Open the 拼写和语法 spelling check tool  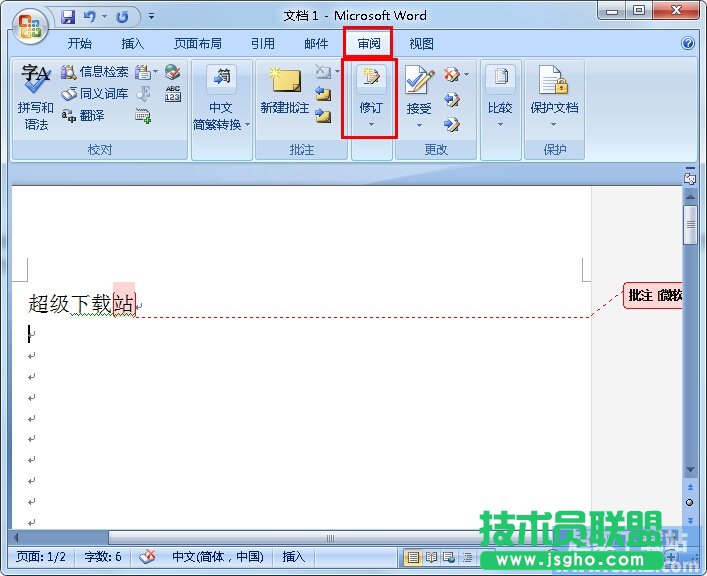pyautogui.click(x=36, y=98)
